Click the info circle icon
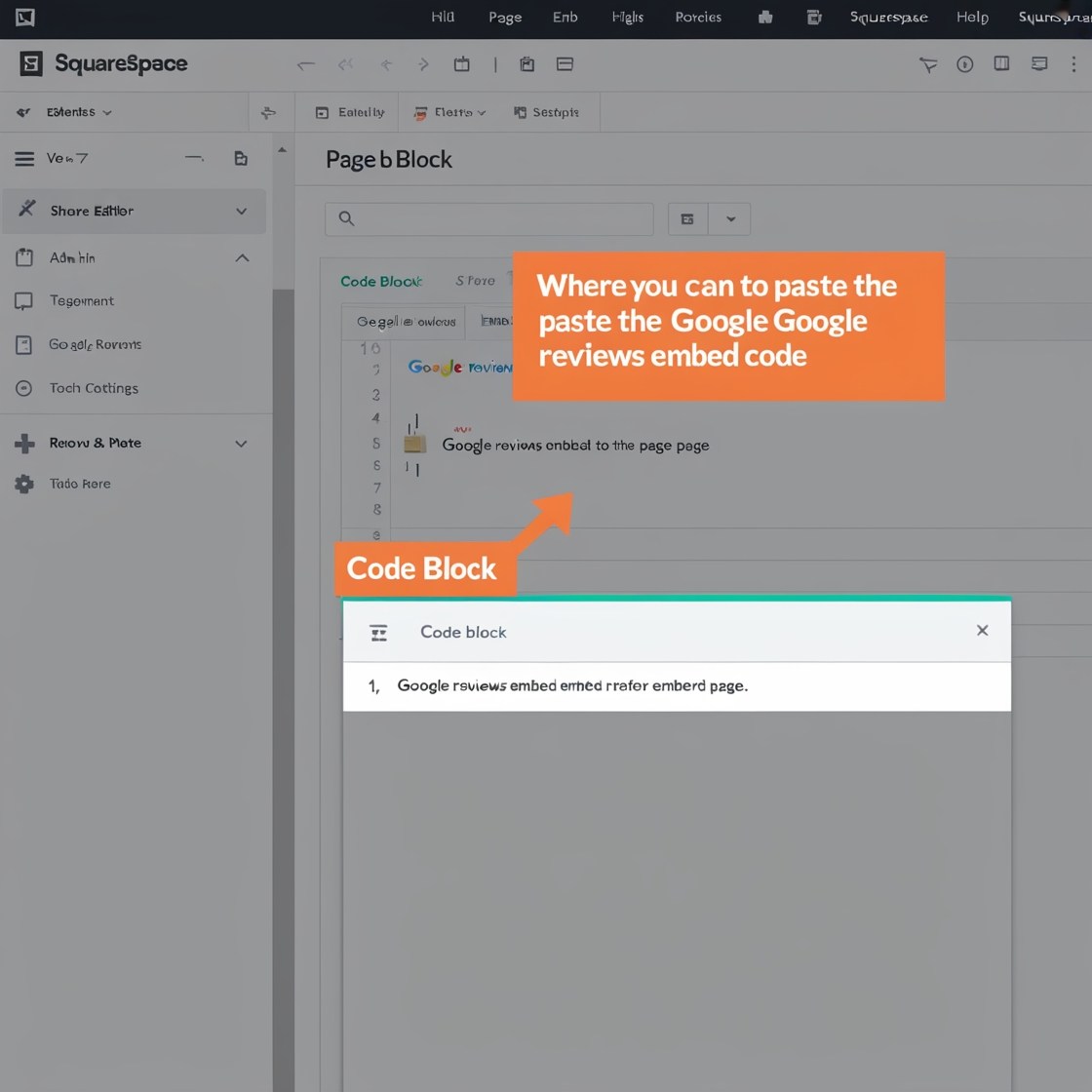Screen dimensions: 1092x1092 click(x=964, y=64)
